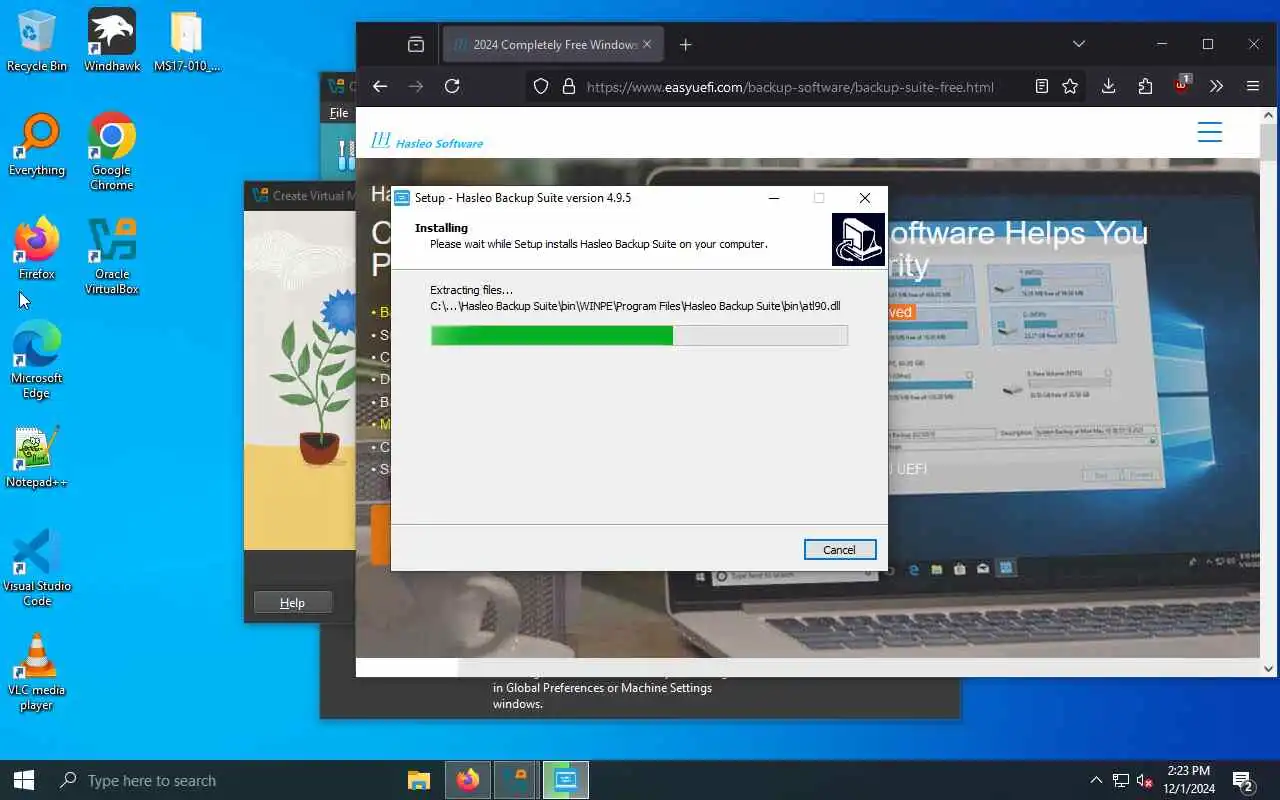Open the Hasleo site hamburger menu

pyautogui.click(x=1210, y=132)
